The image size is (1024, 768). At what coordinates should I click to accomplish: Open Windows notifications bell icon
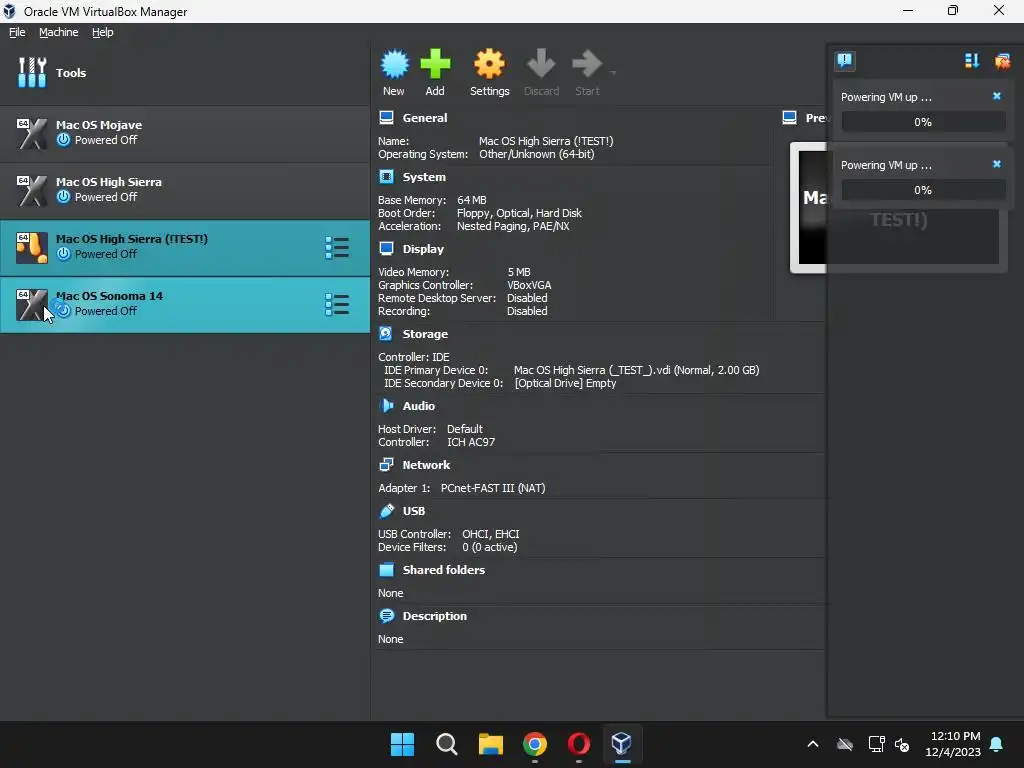click(x=997, y=744)
